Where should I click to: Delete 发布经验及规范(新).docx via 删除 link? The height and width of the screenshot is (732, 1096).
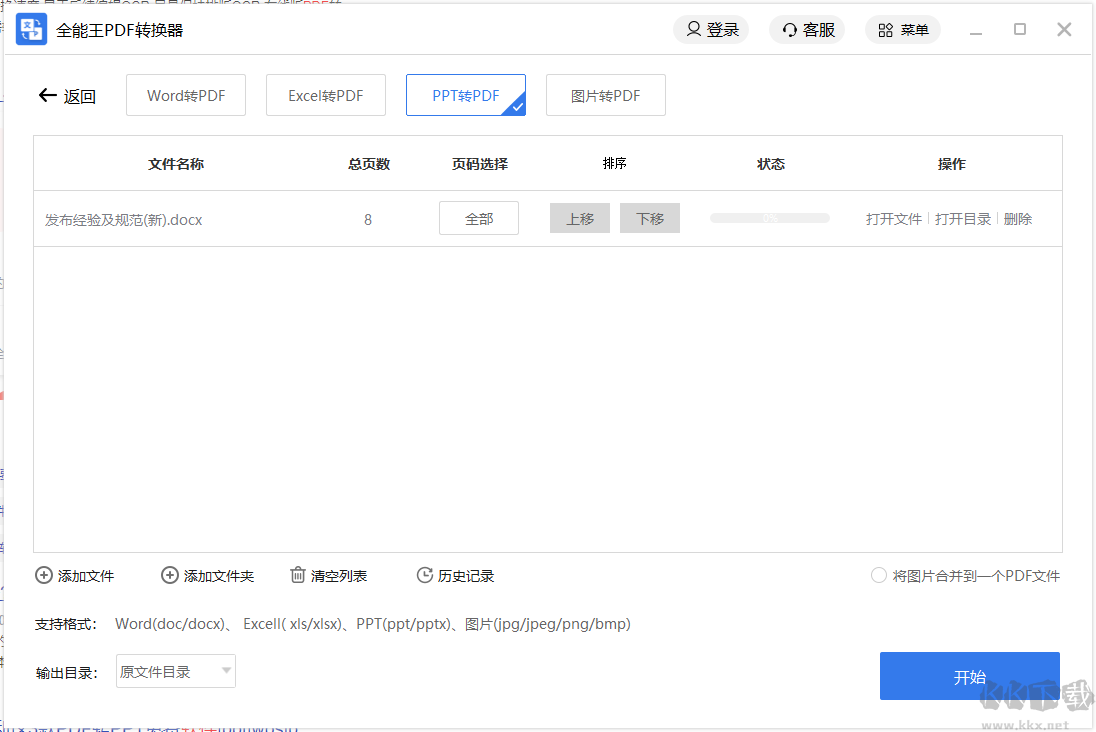(x=1017, y=218)
